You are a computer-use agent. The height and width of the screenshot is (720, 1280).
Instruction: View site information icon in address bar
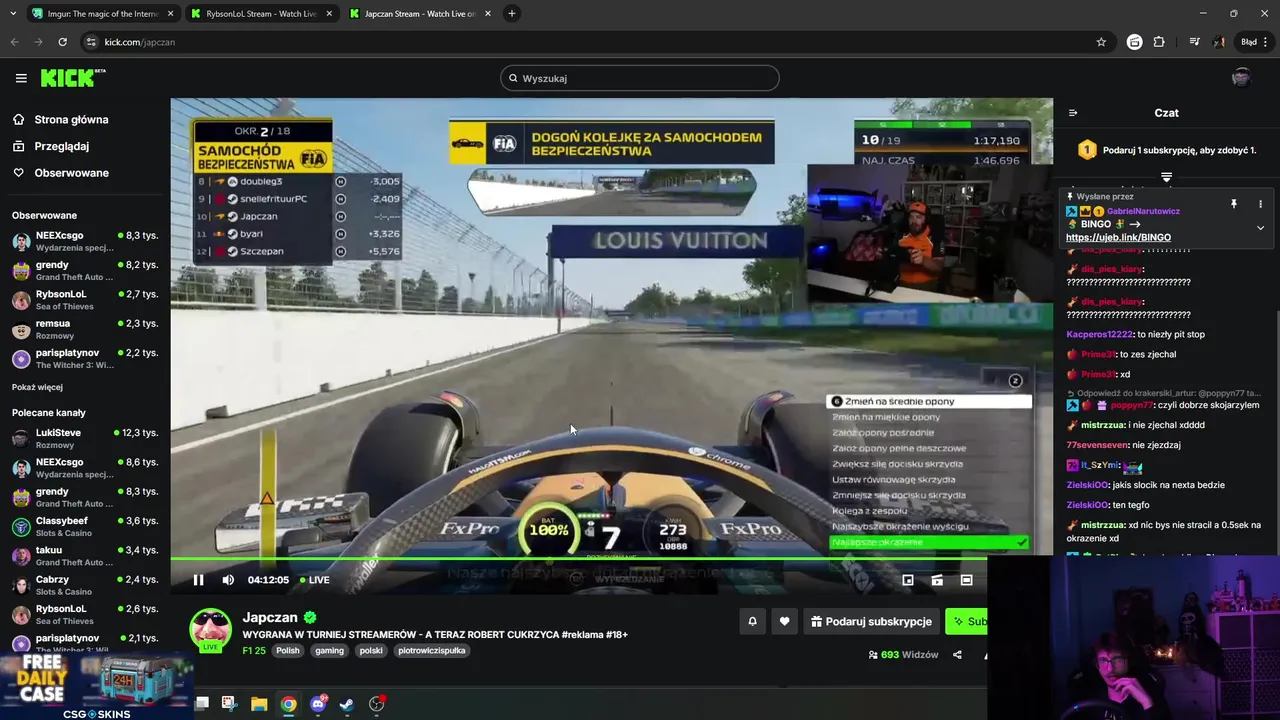click(90, 42)
